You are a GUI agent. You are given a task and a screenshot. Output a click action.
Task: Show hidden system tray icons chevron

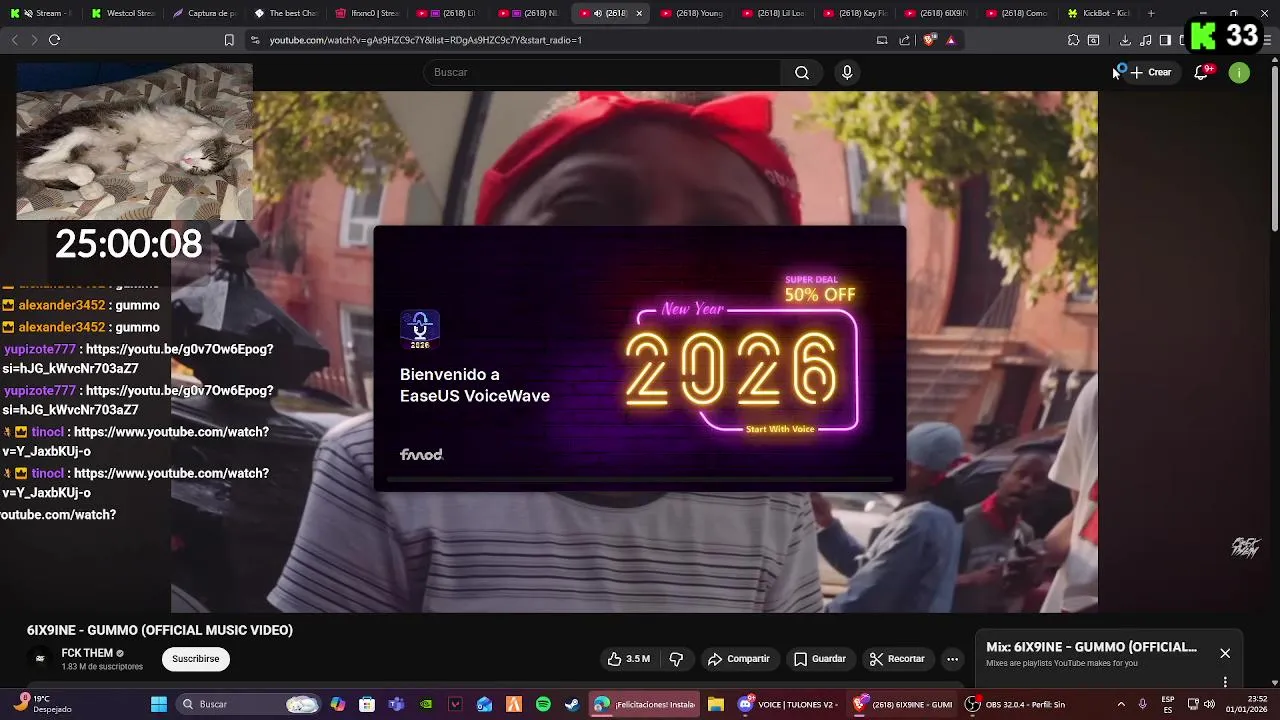tap(1120, 704)
